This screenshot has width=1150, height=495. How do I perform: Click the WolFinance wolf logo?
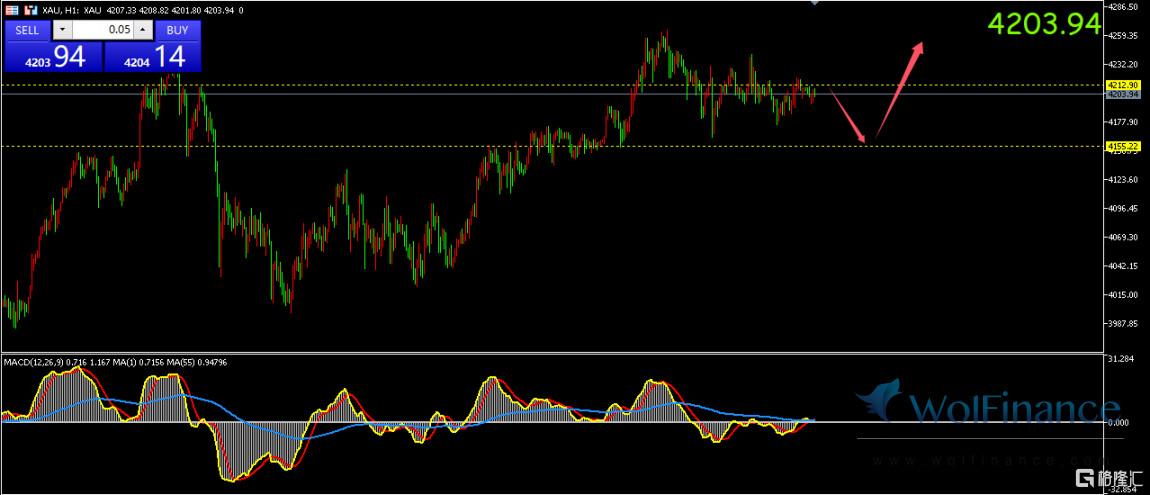tap(878, 401)
